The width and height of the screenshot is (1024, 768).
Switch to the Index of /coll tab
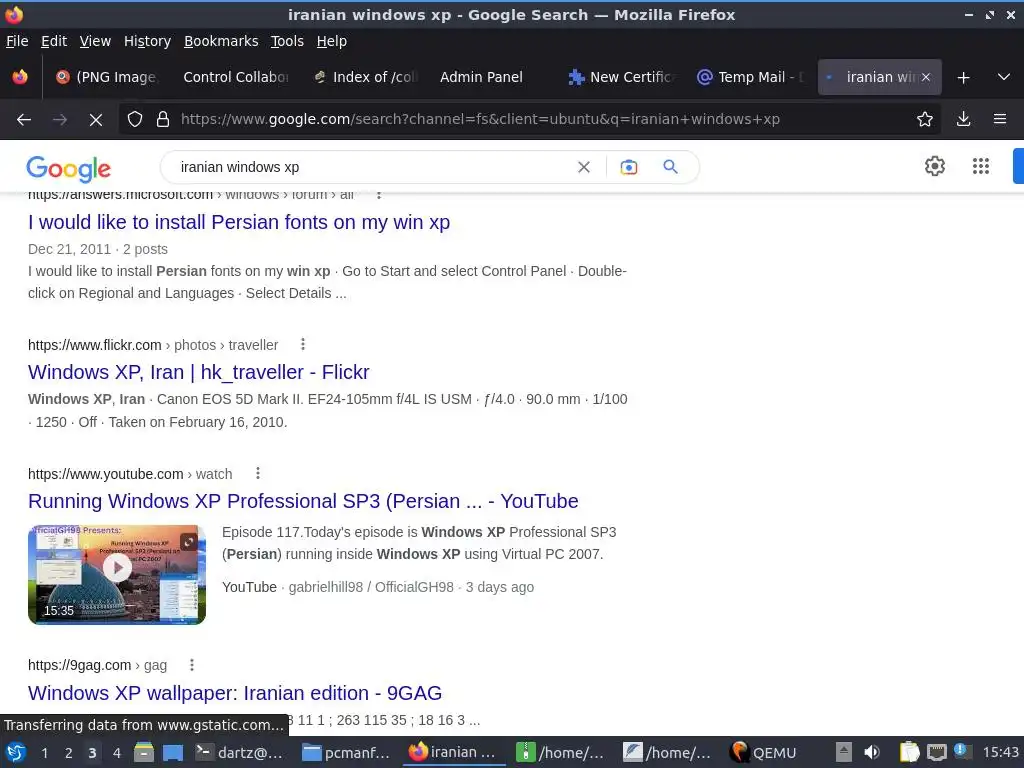click(x=366, y=77)
